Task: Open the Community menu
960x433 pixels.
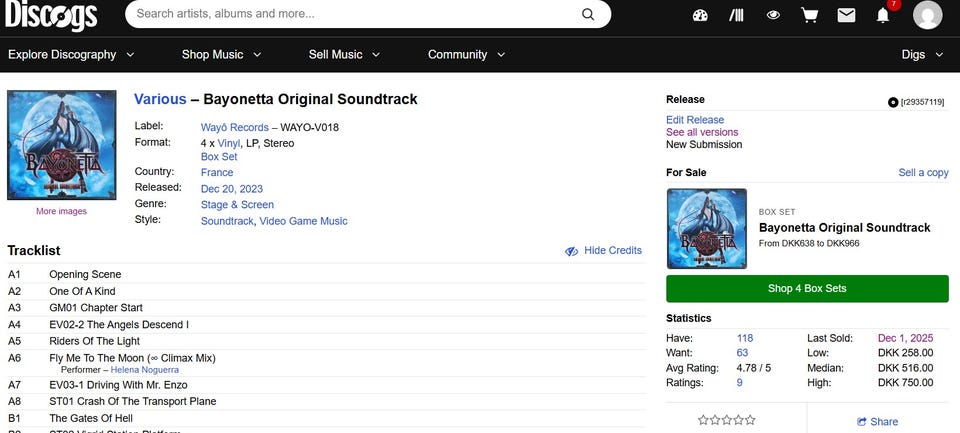Action: (x=467, y=55)
